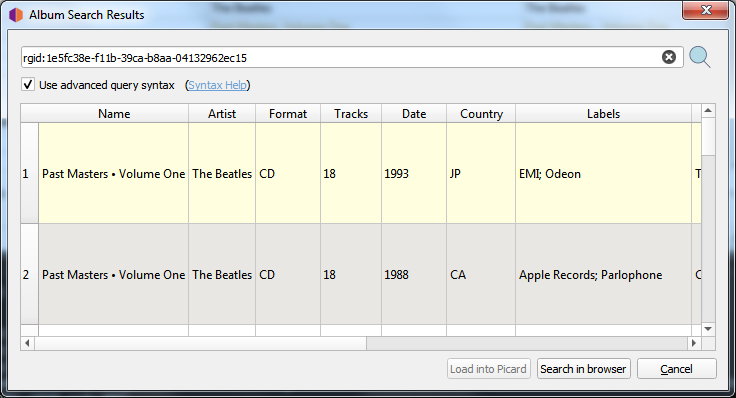Close the Album Search Results window
This screenshot has height=398, width=736.
(705, 10)
